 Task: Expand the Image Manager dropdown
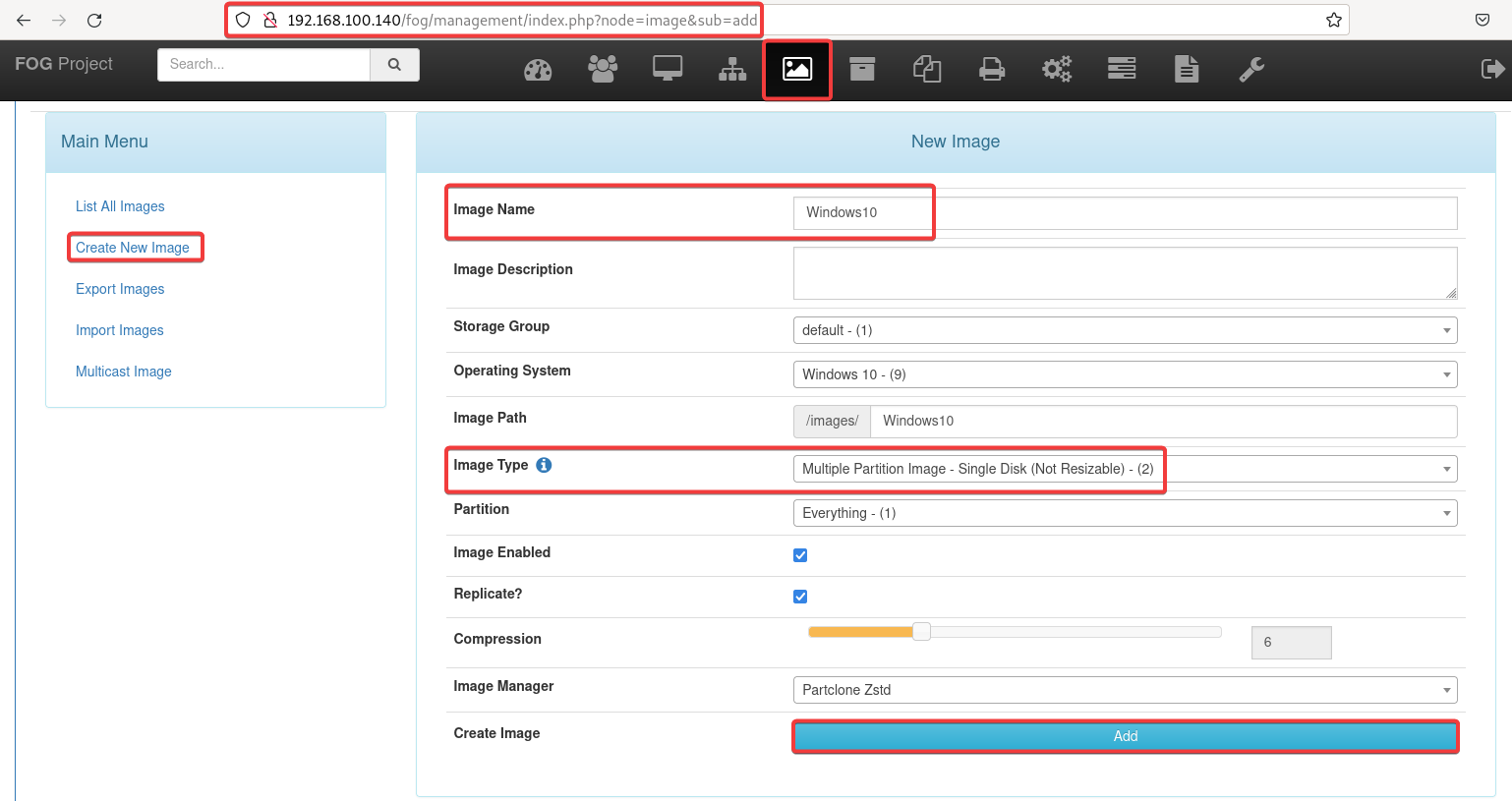[1125, 690]
